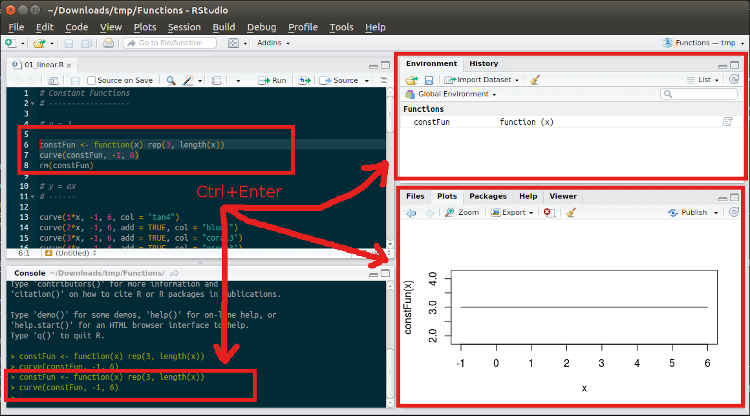The width and height of the screenshot is (750, 416).
Task: Open the Import Dataset dropdown
Action: click(x=481, y=80)
